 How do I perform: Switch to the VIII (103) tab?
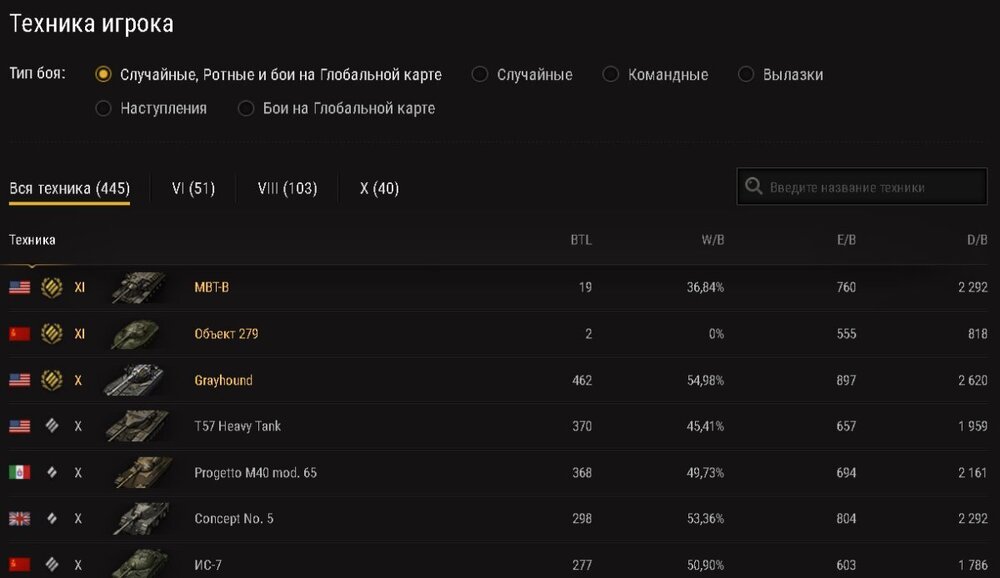coord(288,188)
